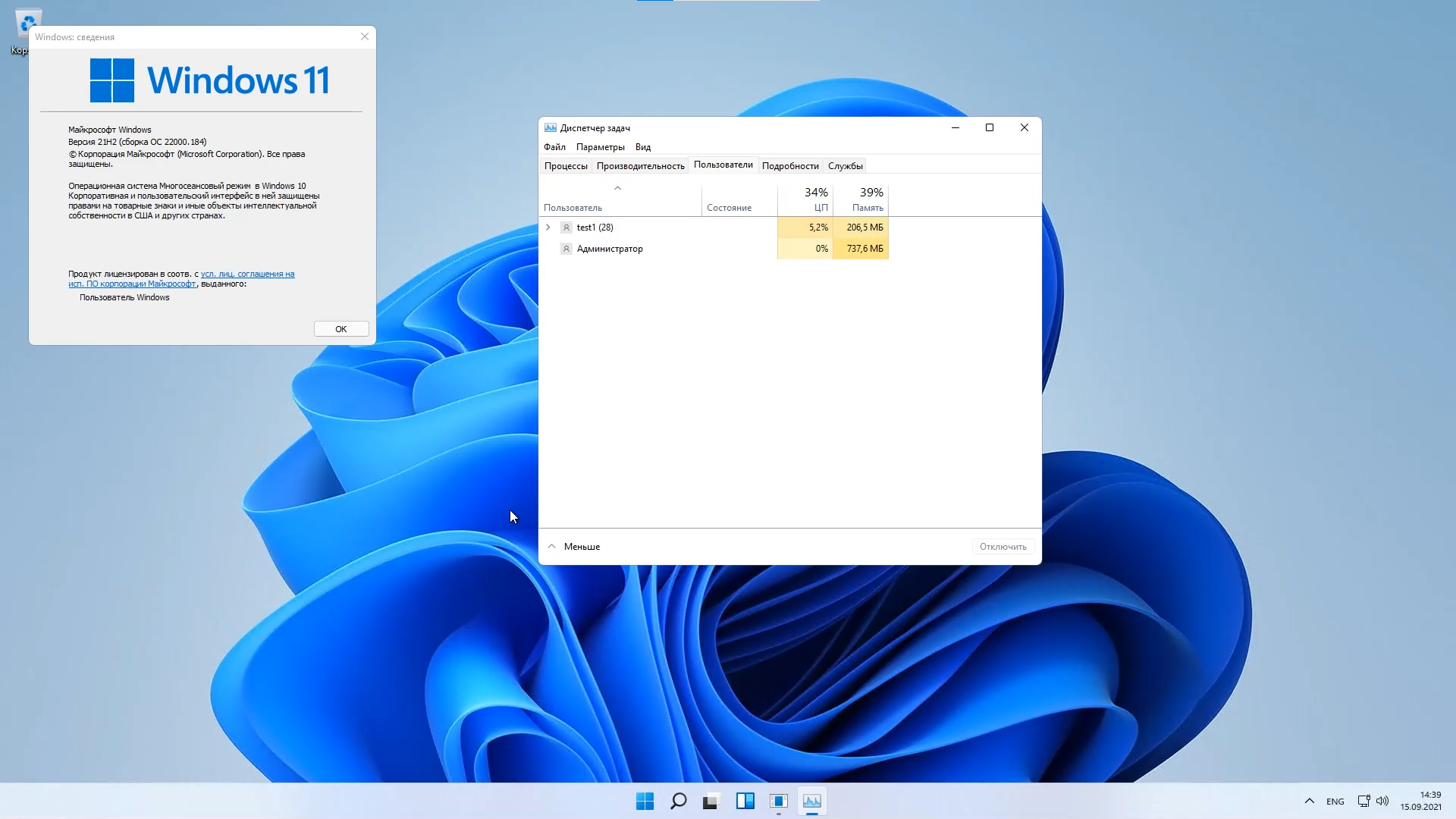
Task: Expand the test1 (28) user row
Action: point(548,227)
